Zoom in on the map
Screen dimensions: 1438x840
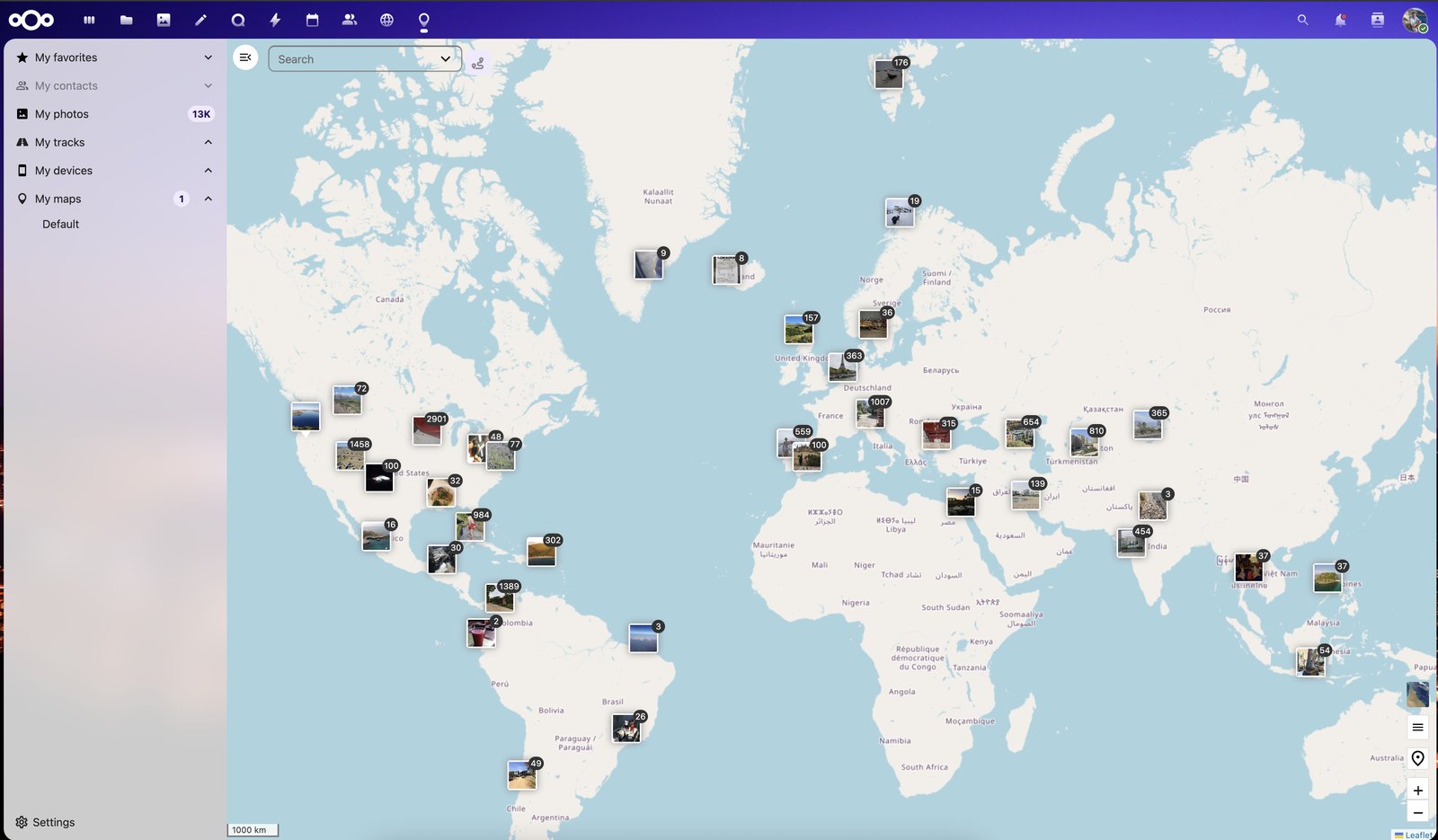tap(1417, 791)
